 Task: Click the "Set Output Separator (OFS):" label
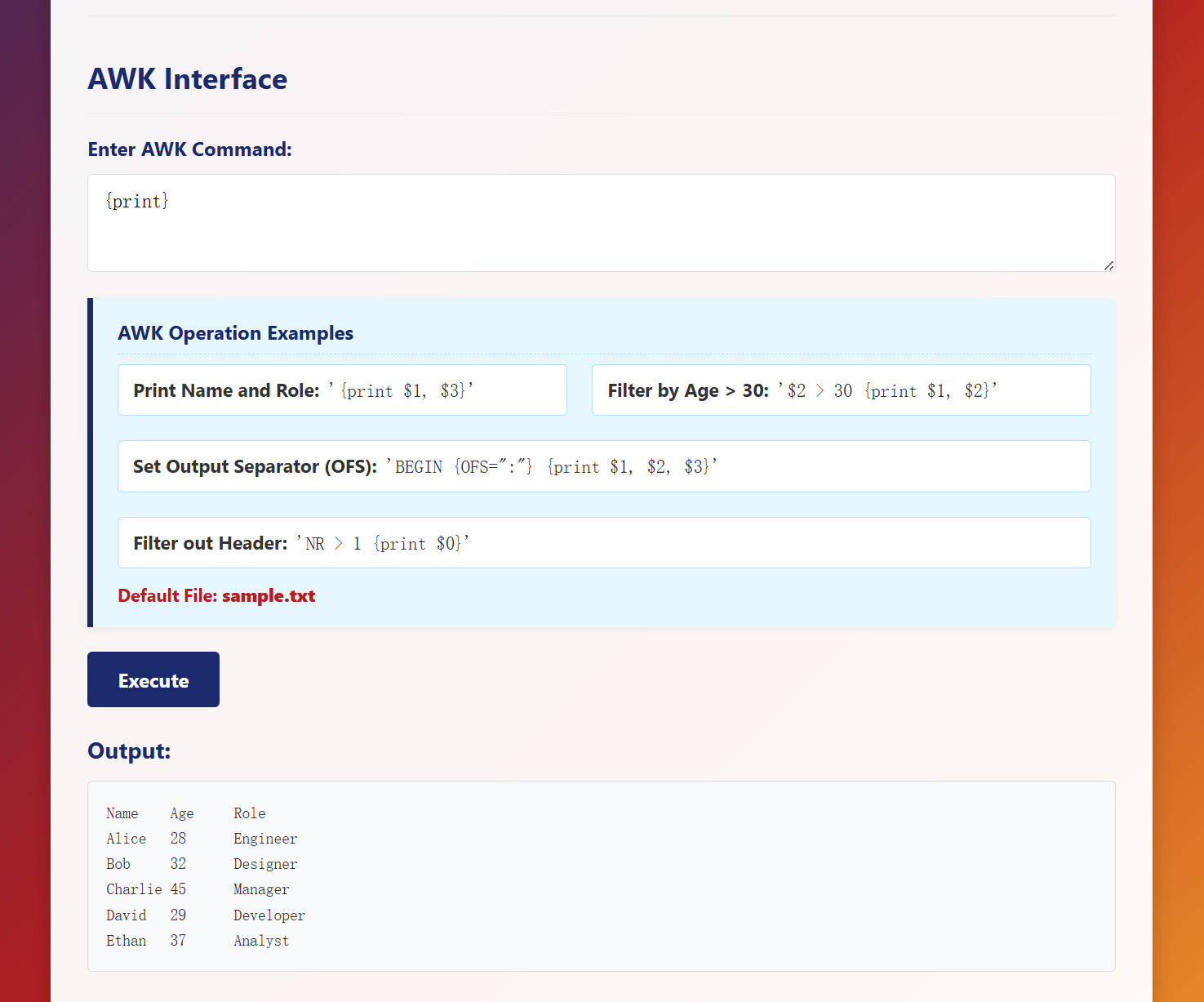tap(255, 466)
